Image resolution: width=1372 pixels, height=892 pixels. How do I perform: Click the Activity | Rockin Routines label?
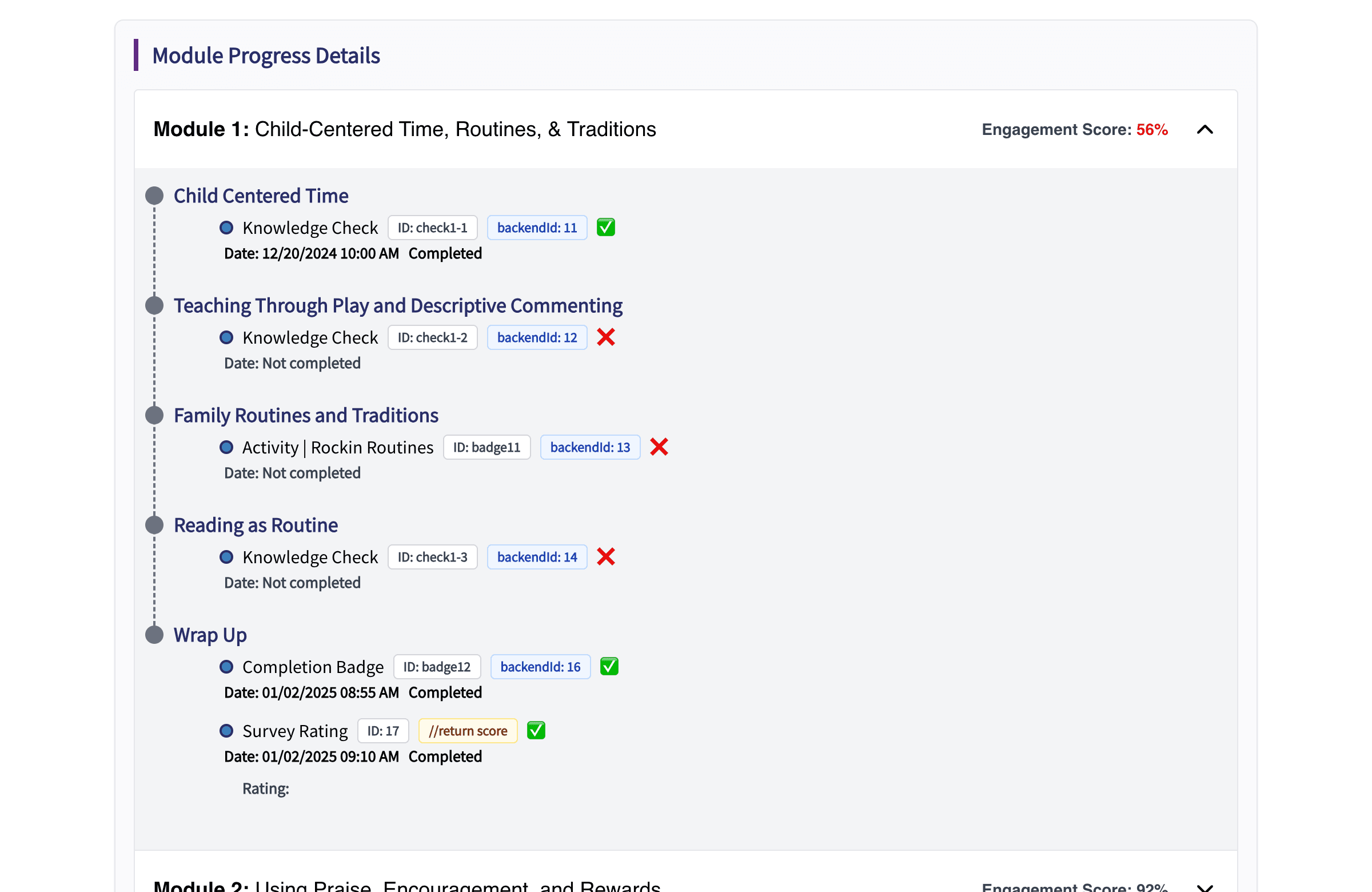[338, 448]
